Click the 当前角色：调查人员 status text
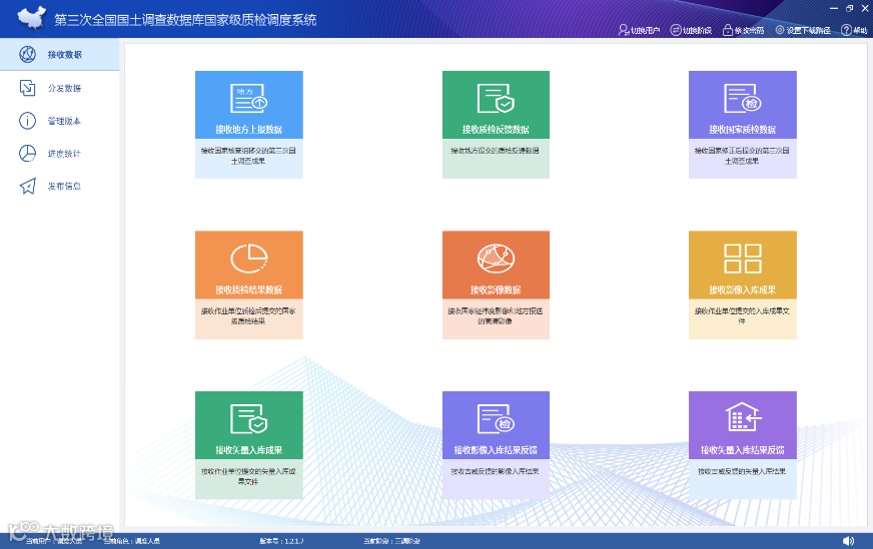The width and height of the screenshot is (873, 549). pyautogui.click(x=131, y=541)
